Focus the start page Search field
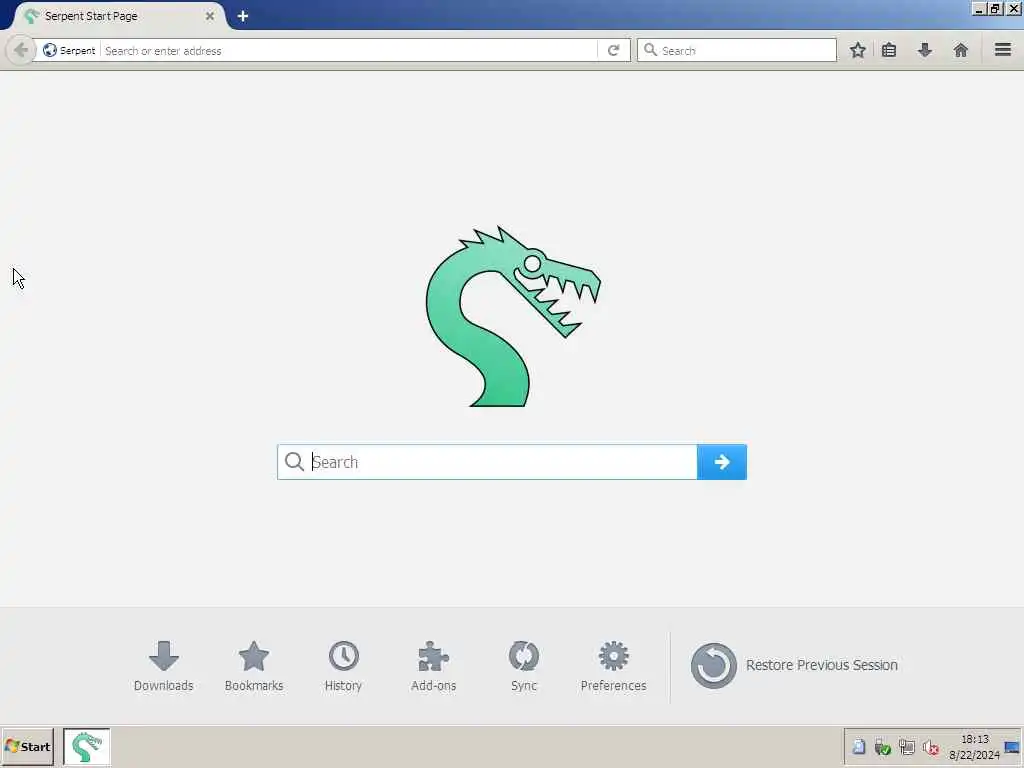The height and width of the screenshot is (768, 1024). (487, 462)
